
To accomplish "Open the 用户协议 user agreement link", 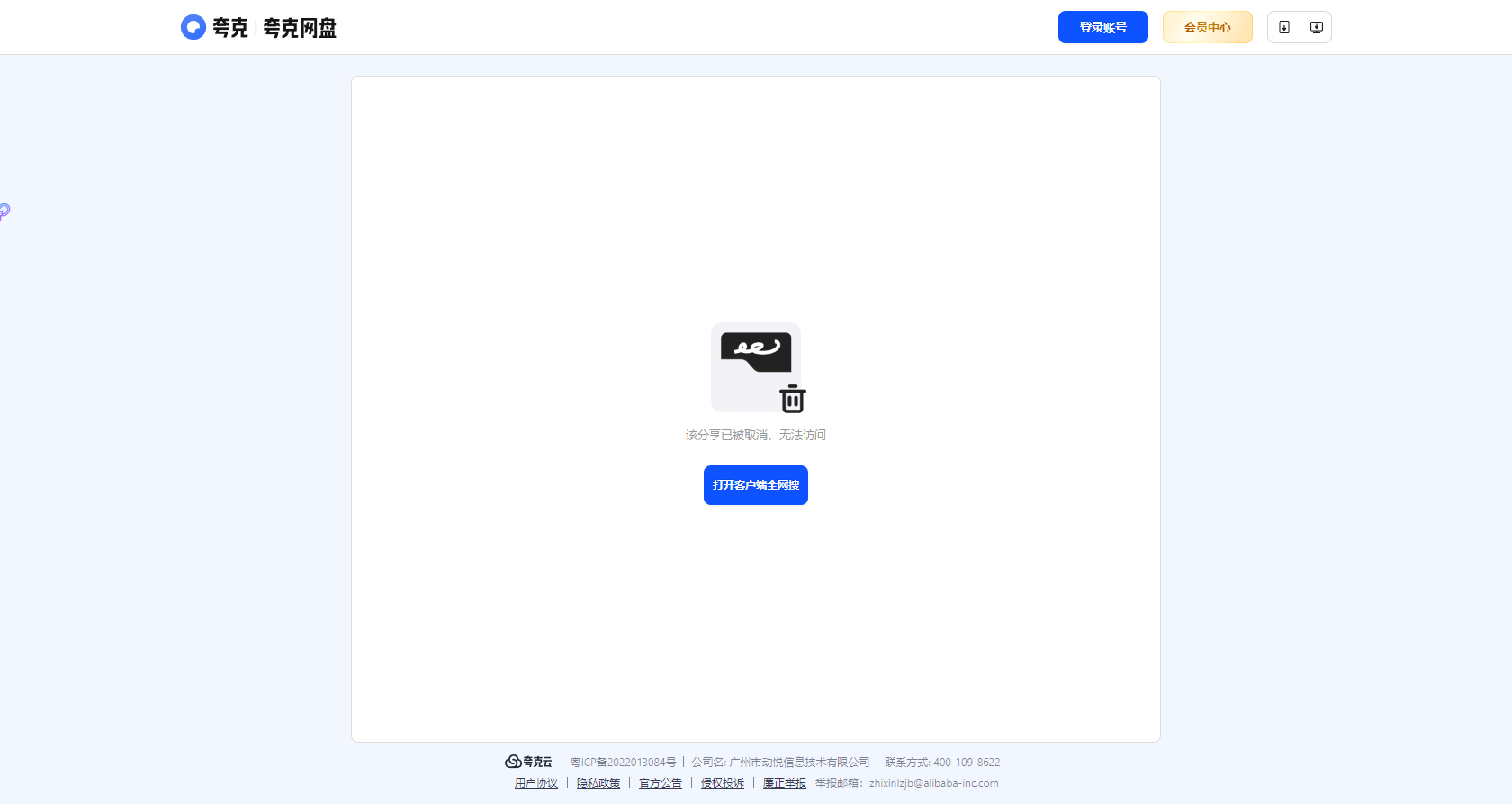I will coord(536,783).
